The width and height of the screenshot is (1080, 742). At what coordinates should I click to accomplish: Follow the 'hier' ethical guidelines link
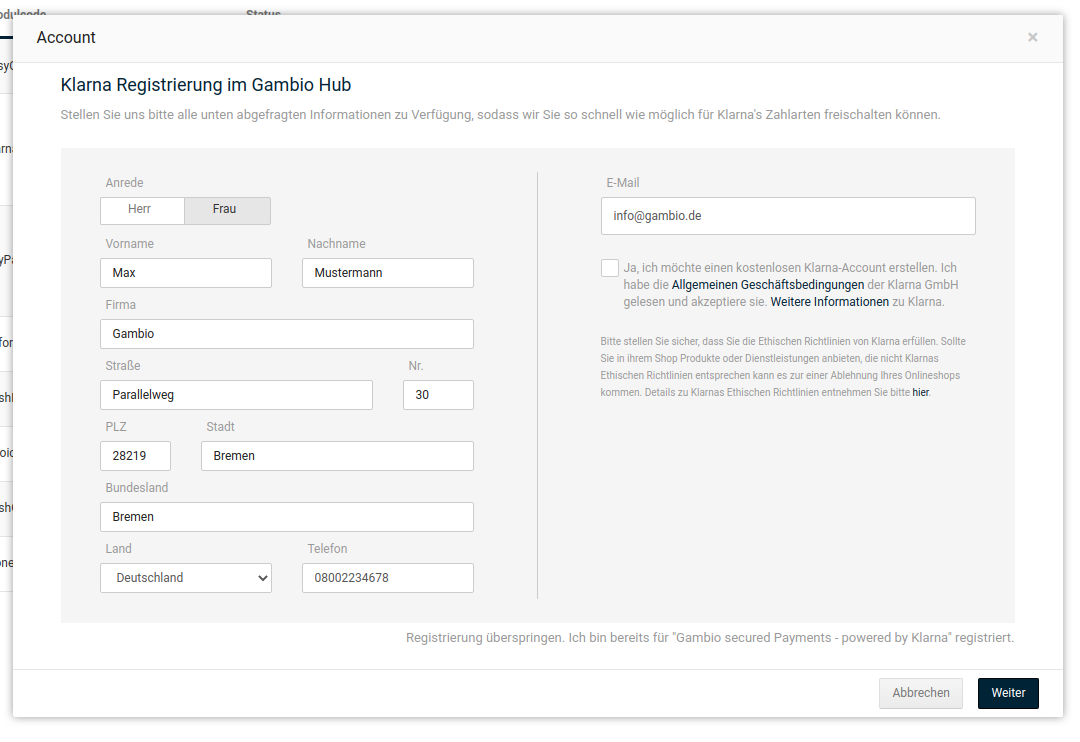921,393
